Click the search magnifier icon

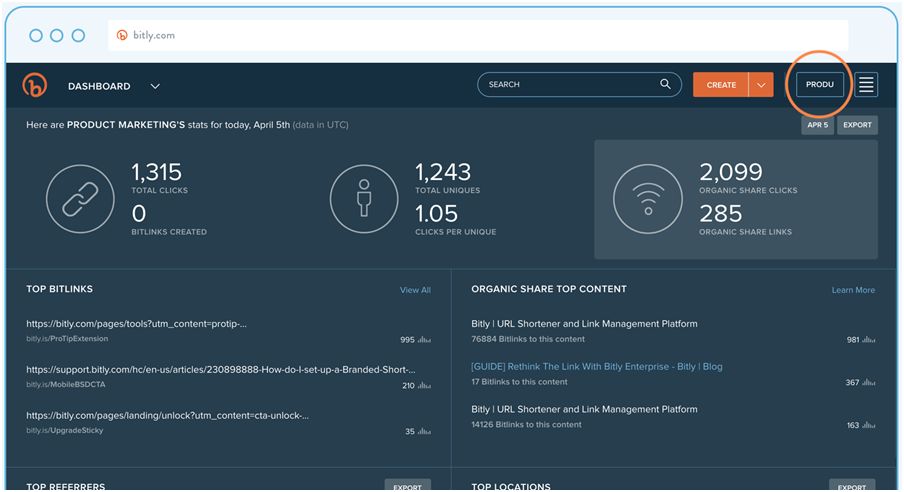[665, 85]
